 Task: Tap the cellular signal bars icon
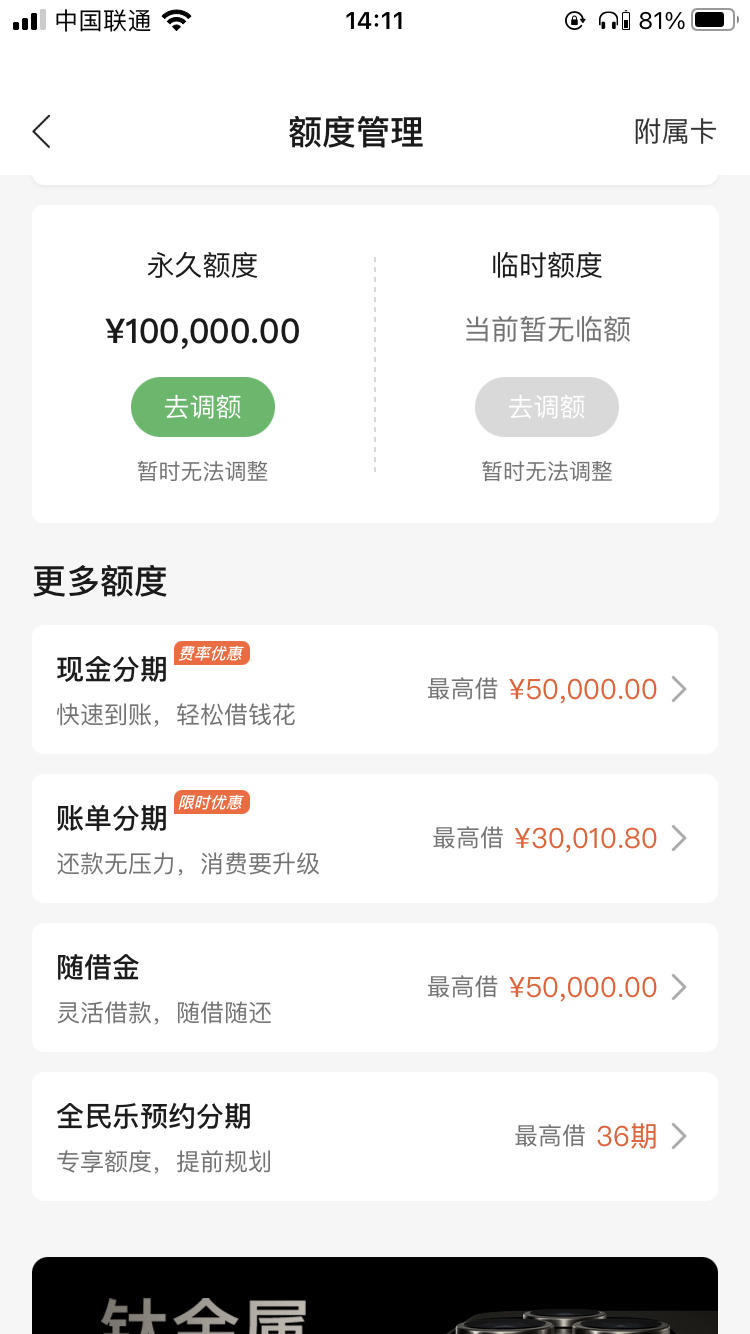29,20
